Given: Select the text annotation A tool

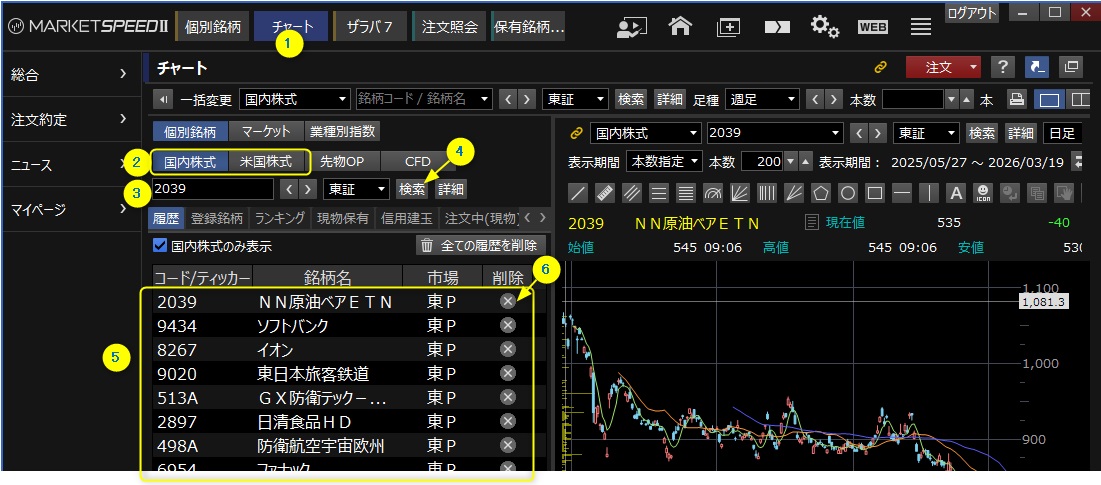Looking at the screenshot, I should tap(955, 192).
